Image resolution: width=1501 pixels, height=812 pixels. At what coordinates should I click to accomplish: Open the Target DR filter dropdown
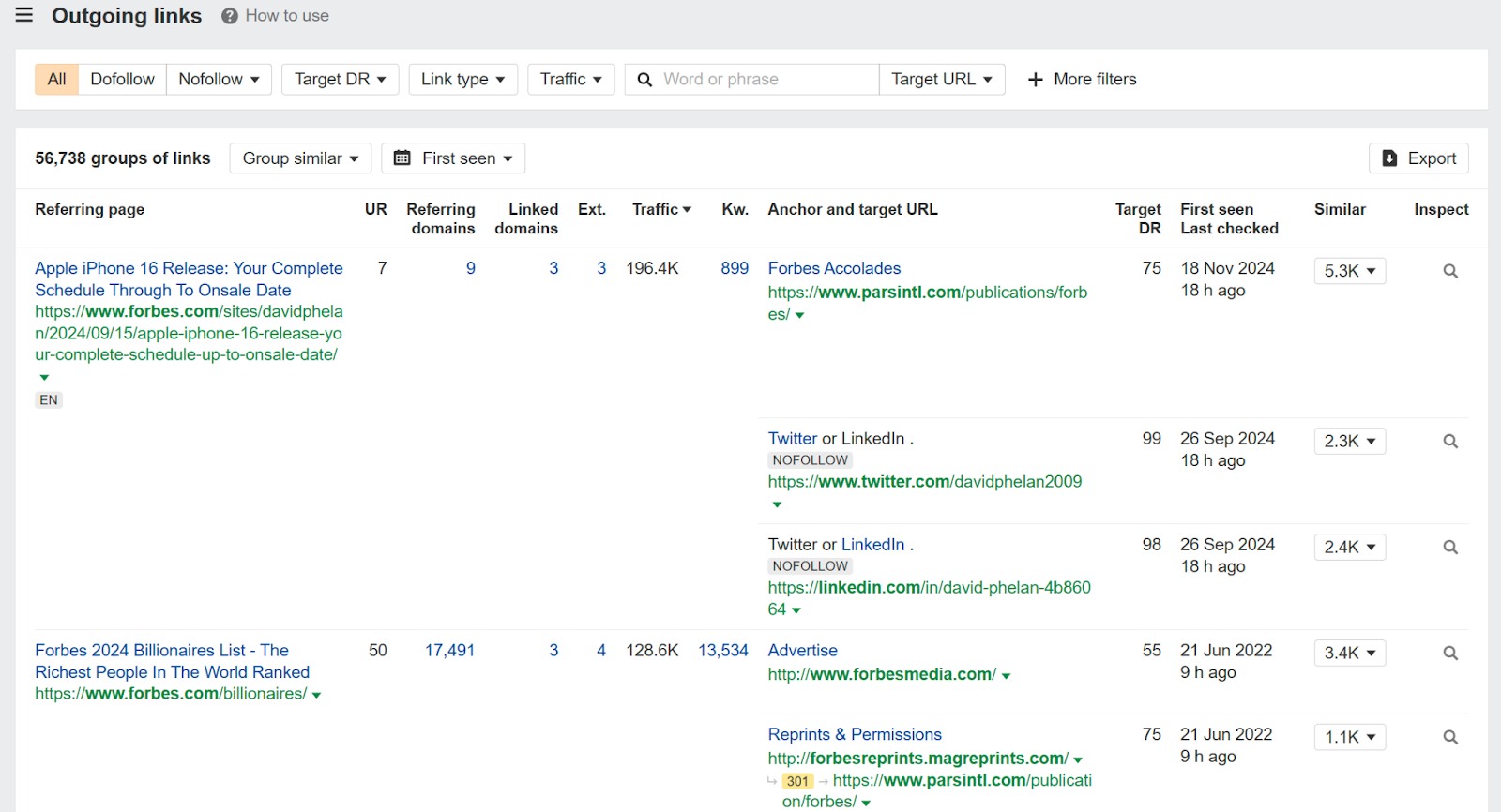point(341,80)
